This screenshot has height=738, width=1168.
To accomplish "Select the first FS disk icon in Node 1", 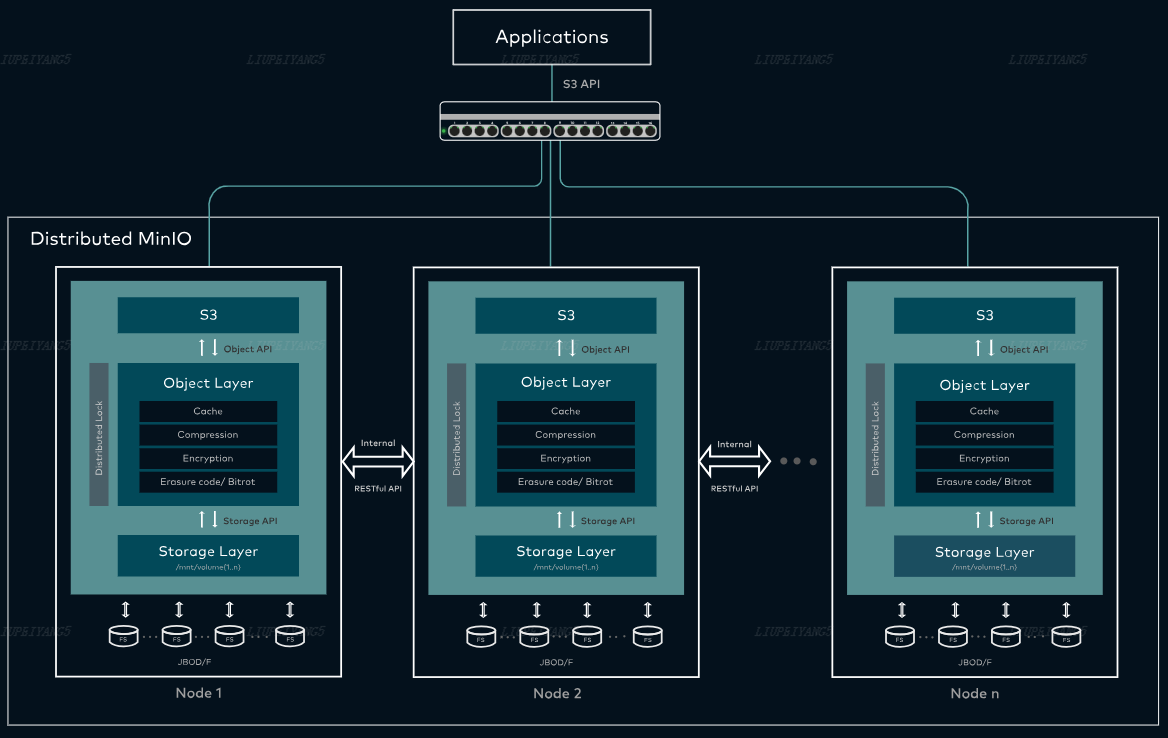I will pos(124,636).
